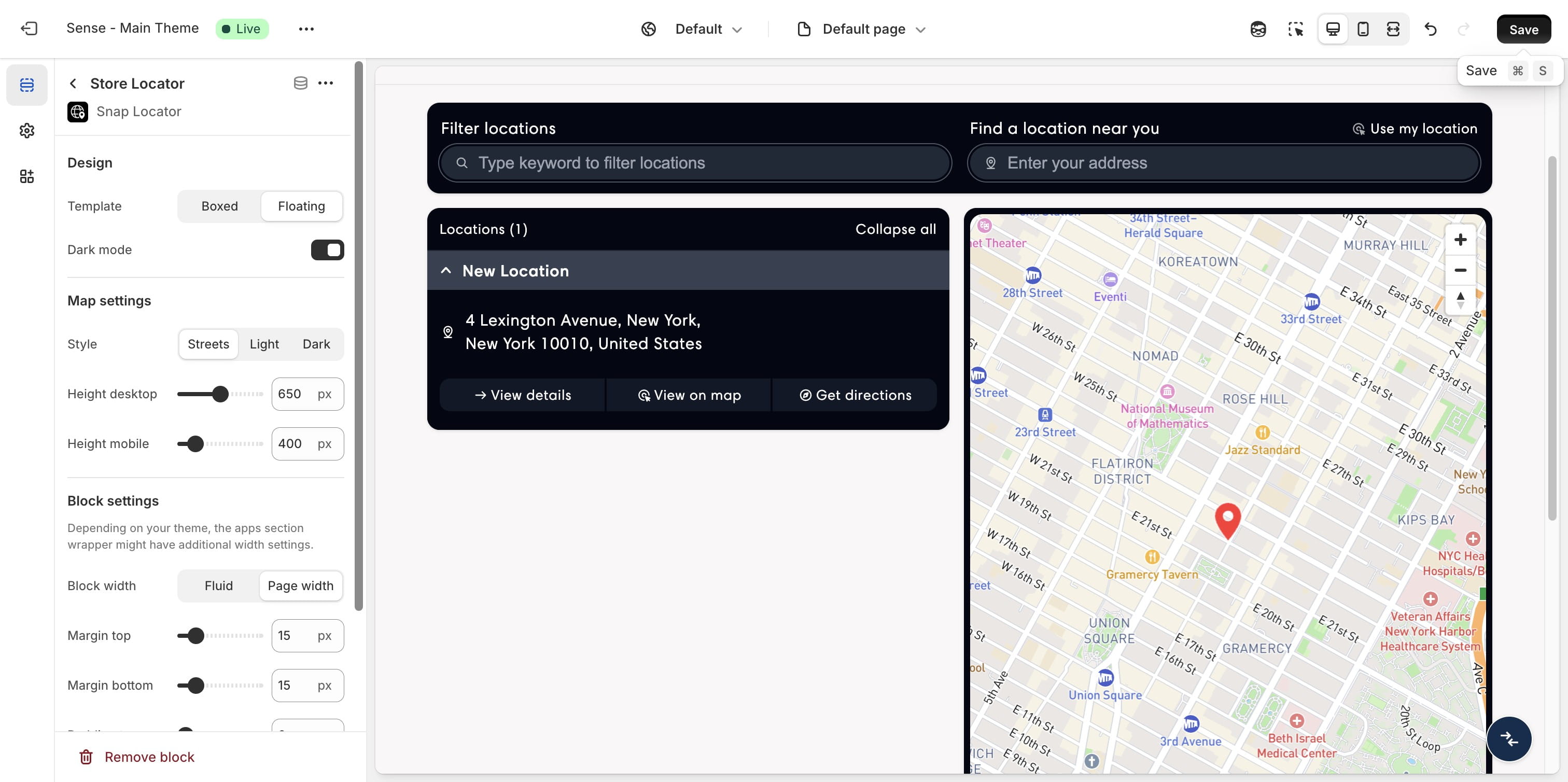The width and height of the screenshot is (1568, 782).
Task: Click Remove block at the bottom
Action: pyautogui.click(x=149, y=757)
